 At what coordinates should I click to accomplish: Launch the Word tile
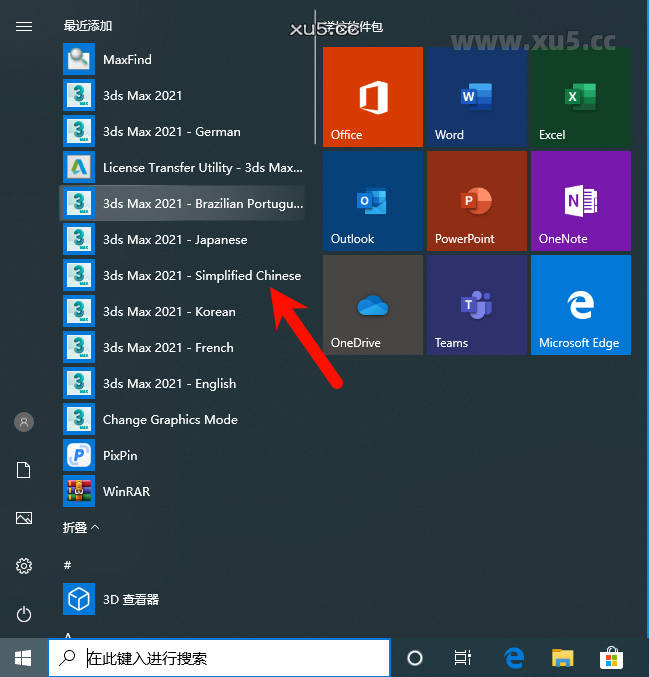476,97
